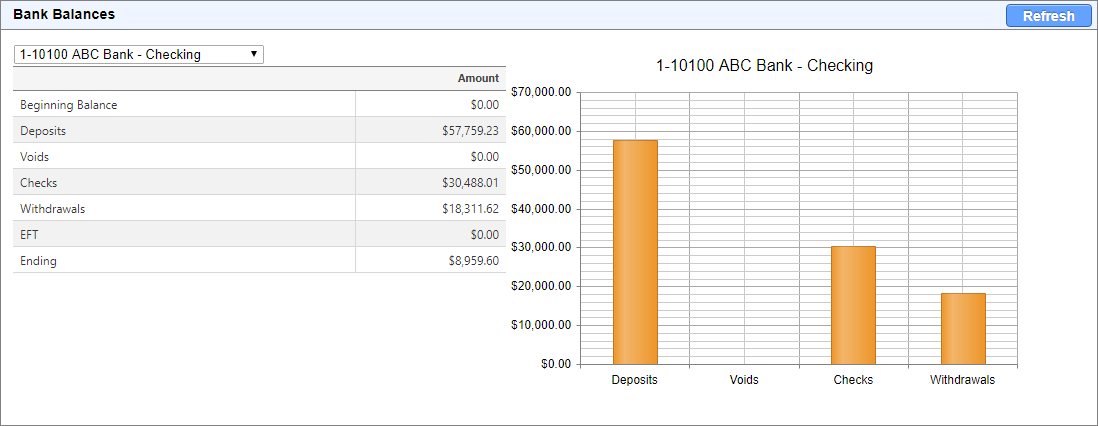Click the $8,959.60 ending amount value

(473, 261)
